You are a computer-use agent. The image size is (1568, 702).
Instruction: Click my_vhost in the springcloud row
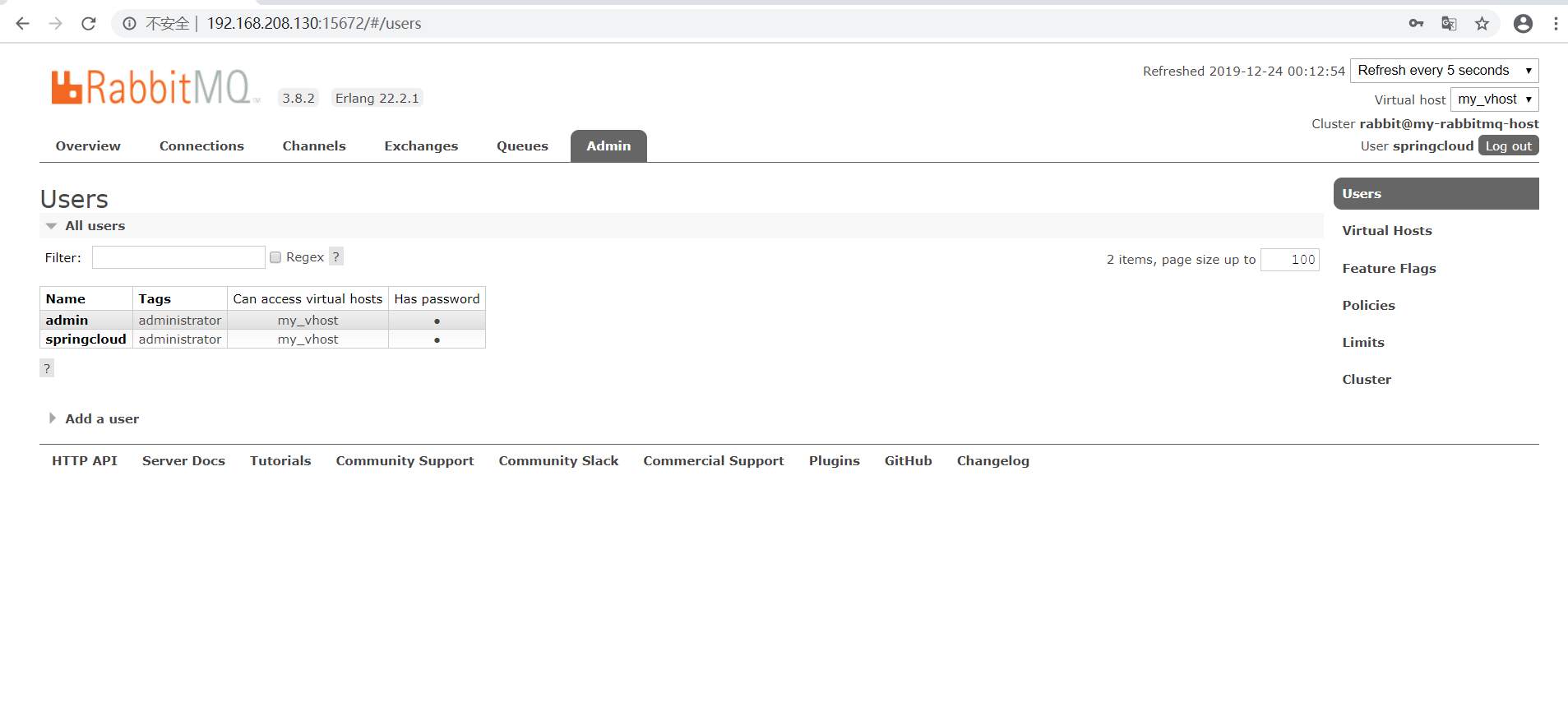[308, 339]
